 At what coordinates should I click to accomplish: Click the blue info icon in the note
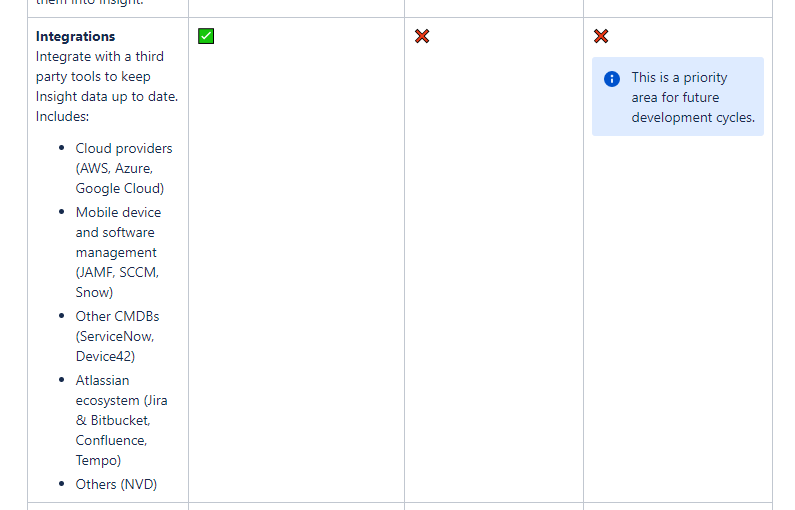click(x=612, y=79)
